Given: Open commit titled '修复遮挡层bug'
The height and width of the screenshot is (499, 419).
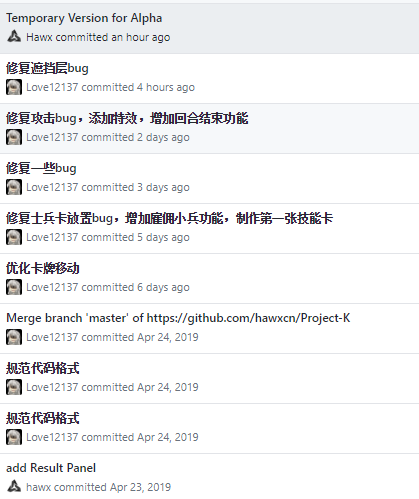Looking at the screenshot, I should click(47, 68).
